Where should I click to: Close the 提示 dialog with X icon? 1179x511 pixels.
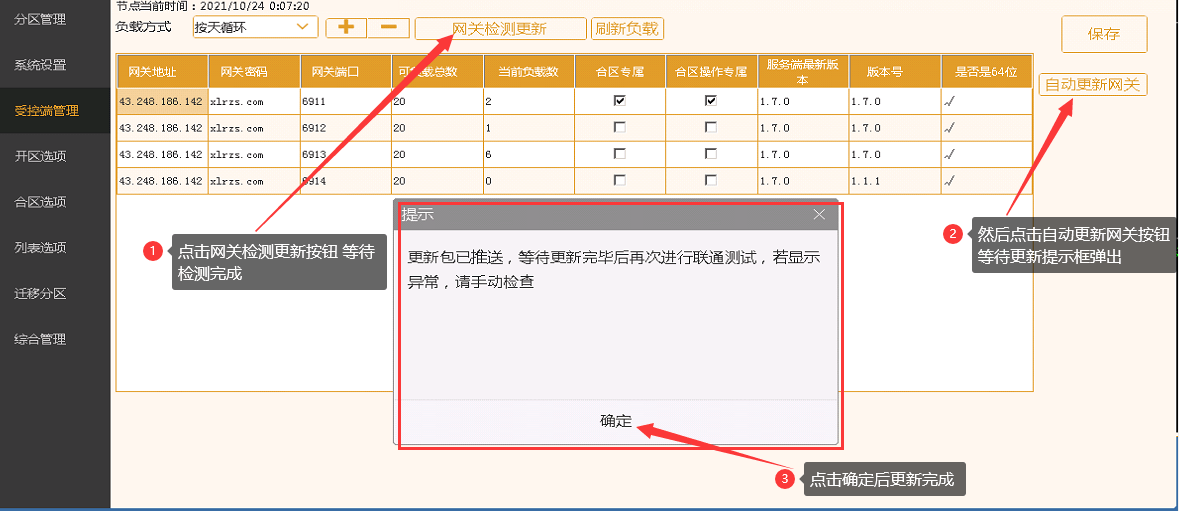(x=819, y=215)
